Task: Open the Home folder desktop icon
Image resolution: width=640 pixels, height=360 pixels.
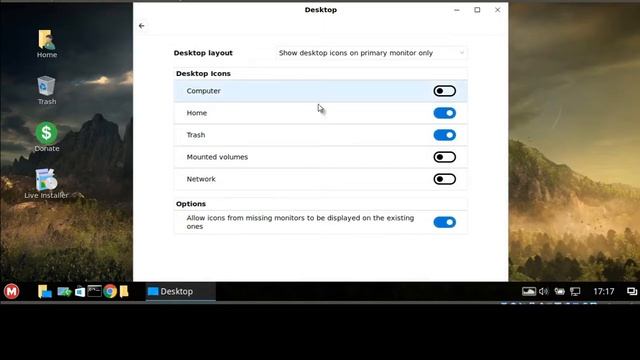Action: (47, 44)
